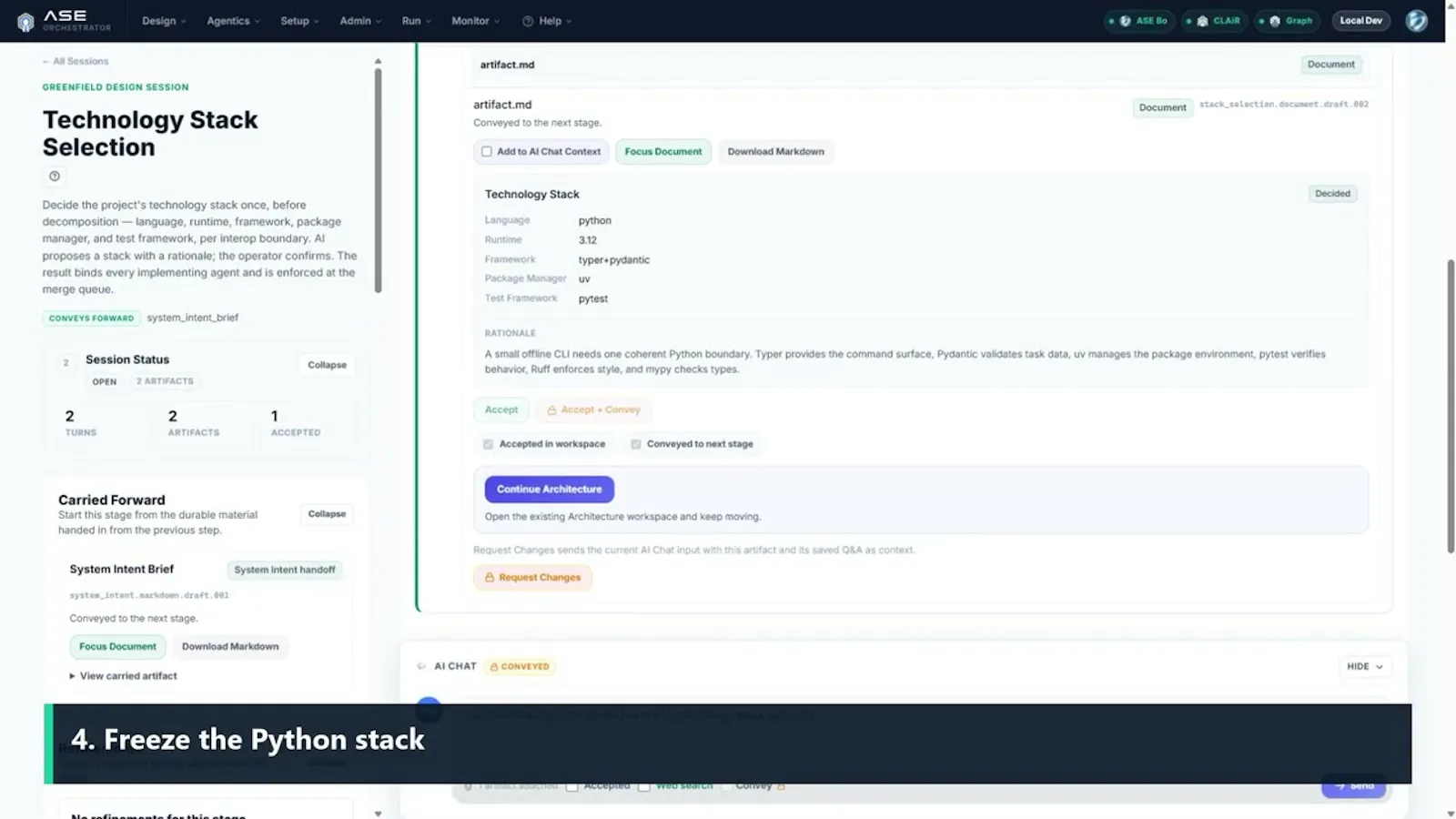Click the typer+pydantic framework value
This screenshot has width=1456, height=819.
click(x=614, y=260)
